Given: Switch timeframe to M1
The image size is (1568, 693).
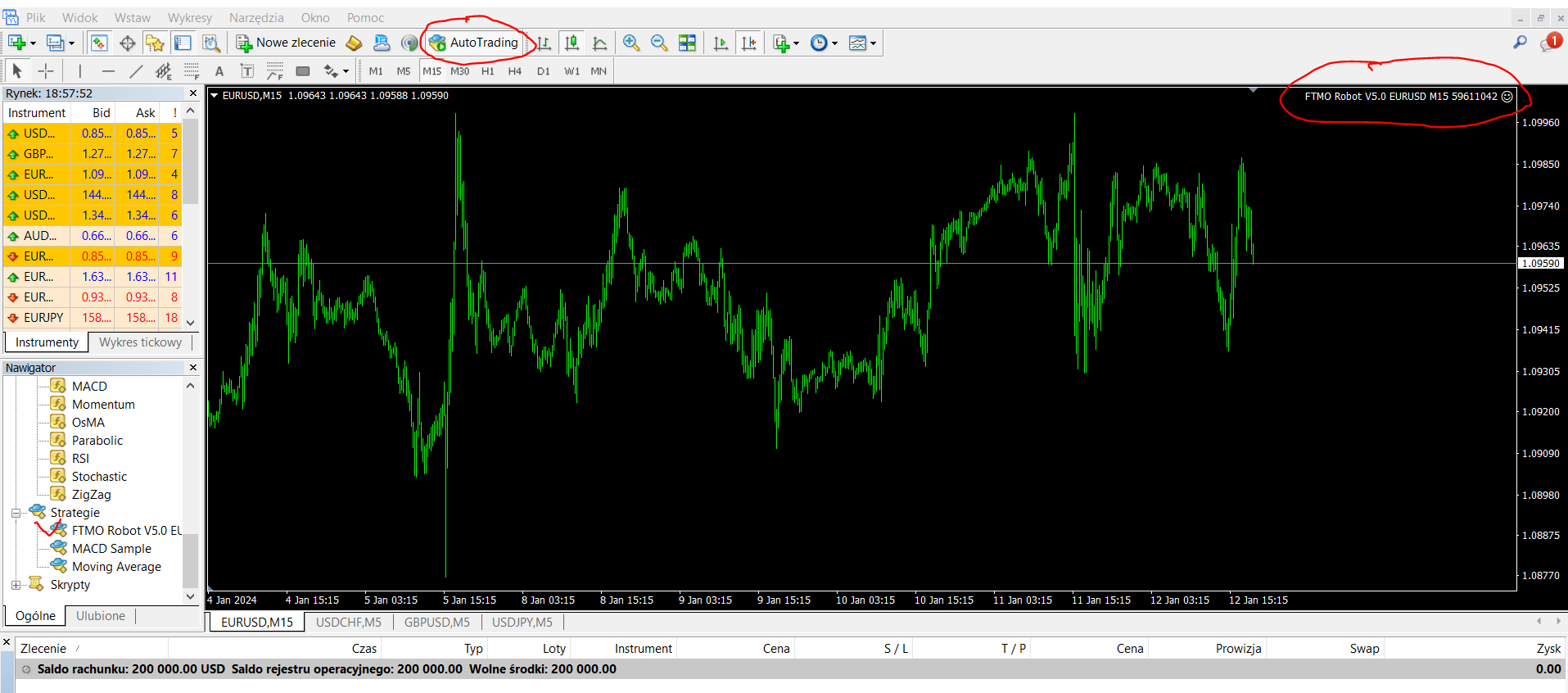Looking at the screenshot, I should tap(376, 71).
